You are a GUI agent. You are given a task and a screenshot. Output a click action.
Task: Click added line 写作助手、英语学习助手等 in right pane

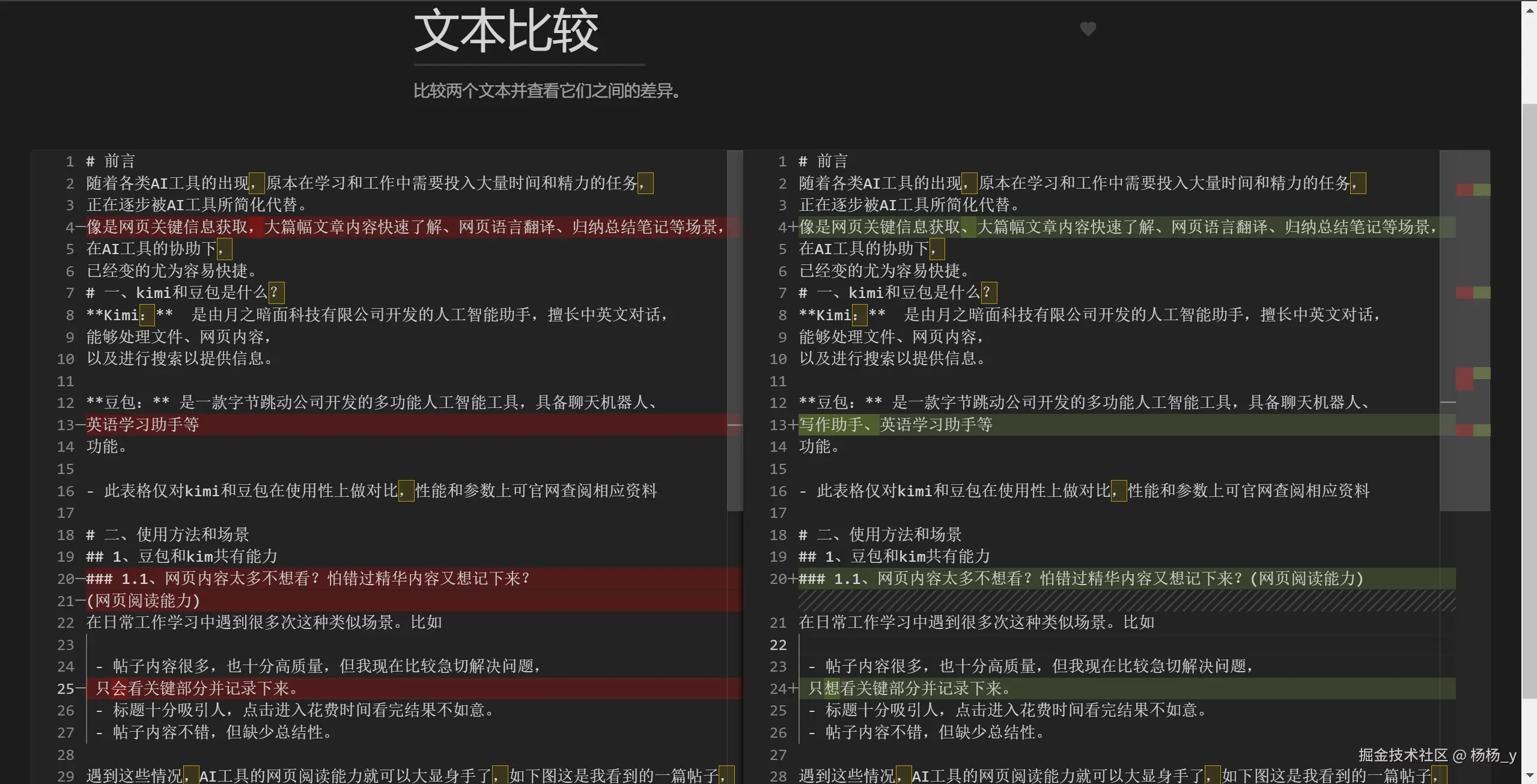(x=895, y=425)
